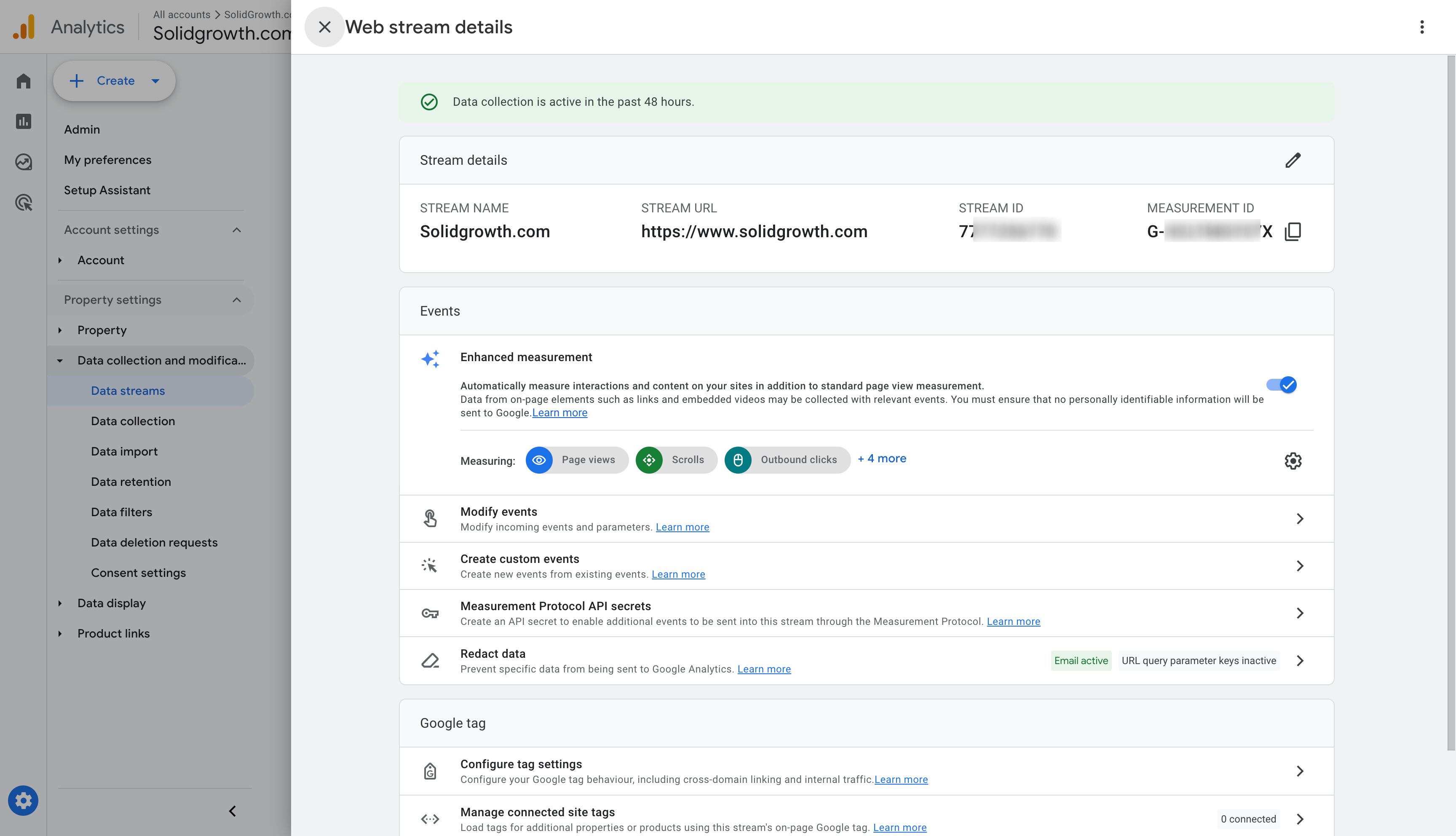Open Consent settings menu item
This screenshot has width=1456, height=836.
click(138, 573)
